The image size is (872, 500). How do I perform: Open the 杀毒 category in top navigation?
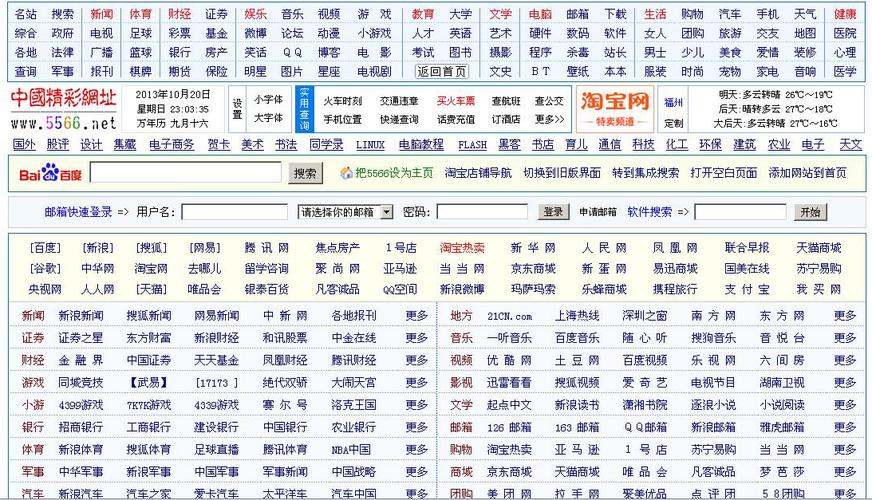tap(578, 52)
